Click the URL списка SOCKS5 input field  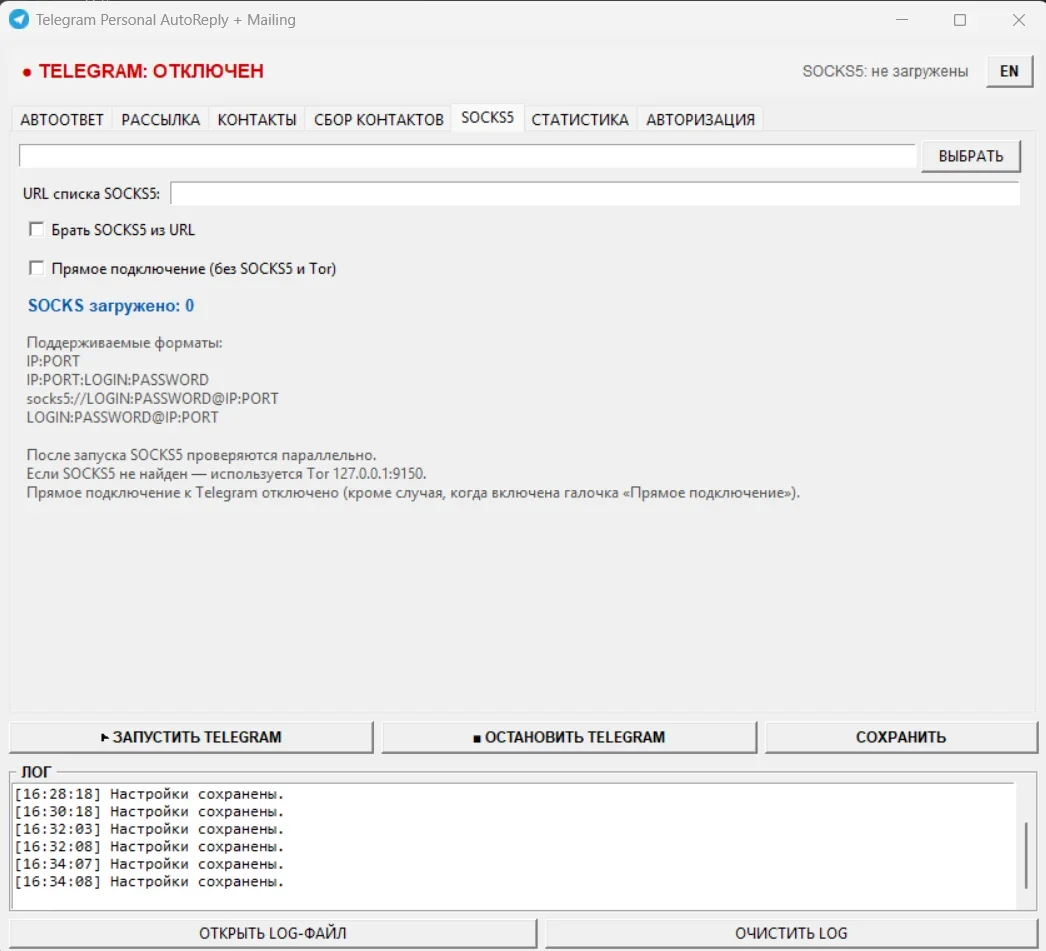(595, 193)
